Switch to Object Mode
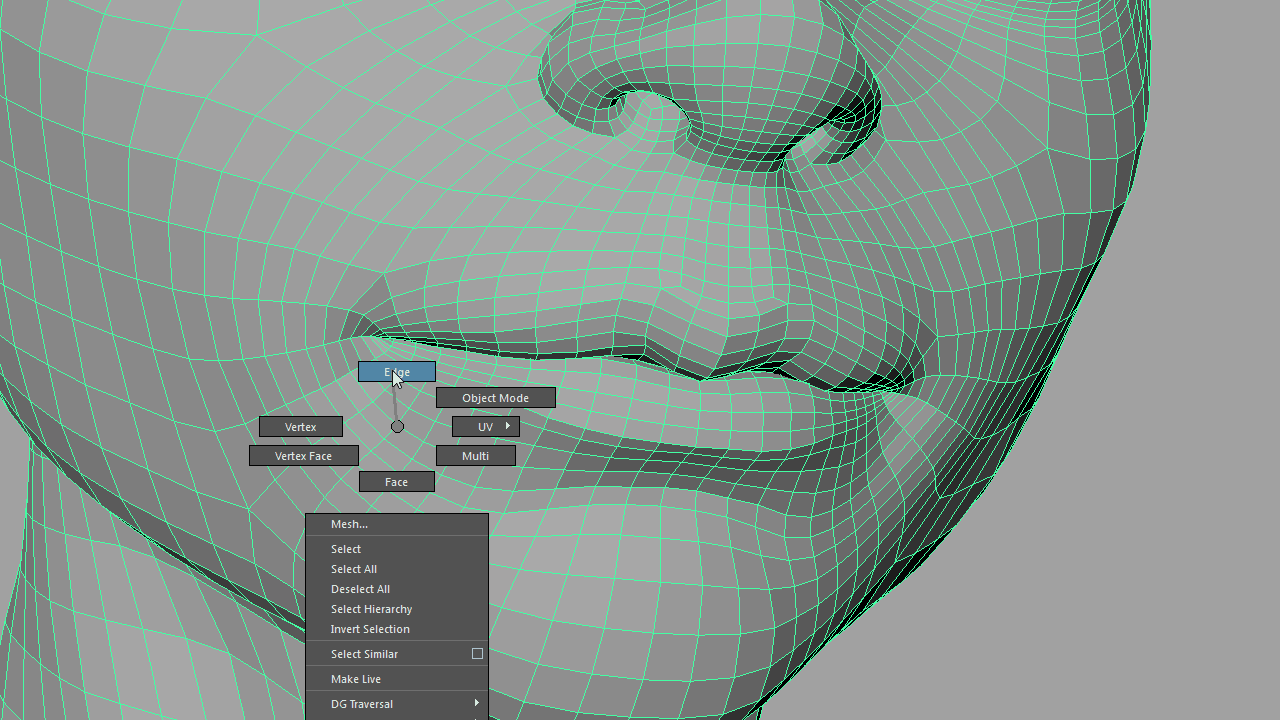This screenshot has height=720, width=1280. coord(496,398)
